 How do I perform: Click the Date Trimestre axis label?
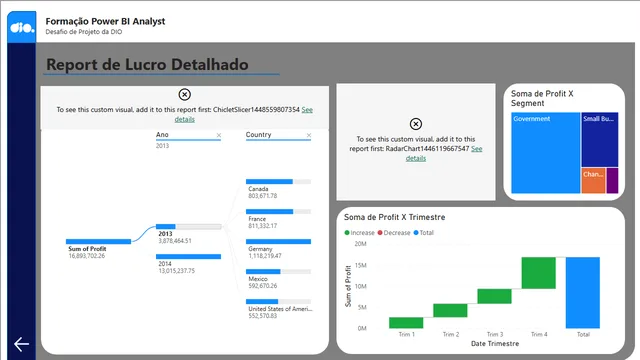[495, 344]
